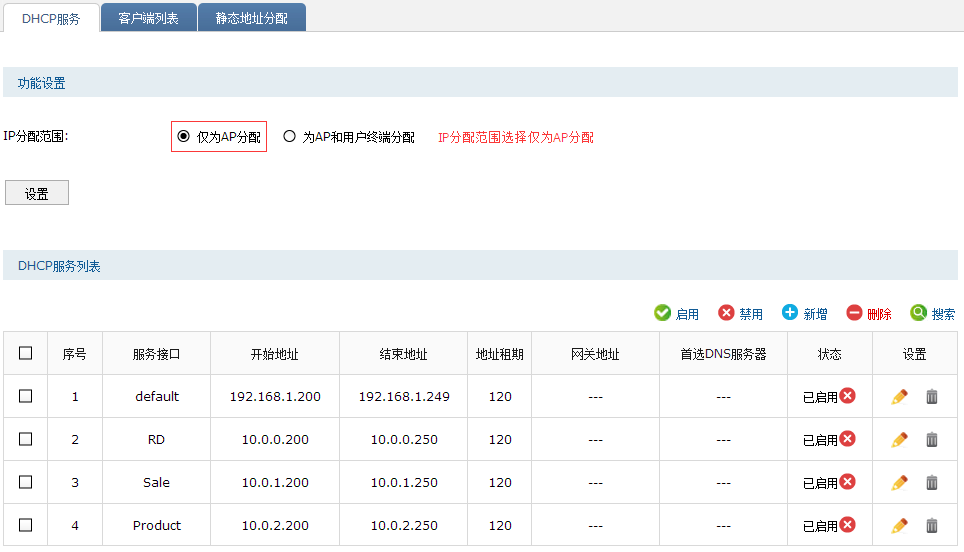Image resolution: width=964 pixels, height=552 pixels.
Task: Check the box for the default row
Action: tap(25, 396)
